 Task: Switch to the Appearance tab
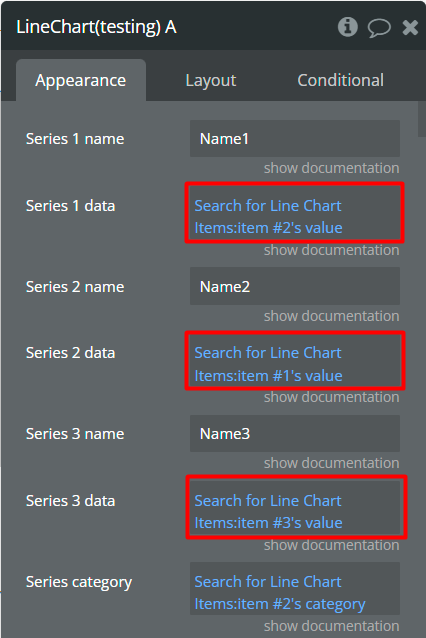81,80
